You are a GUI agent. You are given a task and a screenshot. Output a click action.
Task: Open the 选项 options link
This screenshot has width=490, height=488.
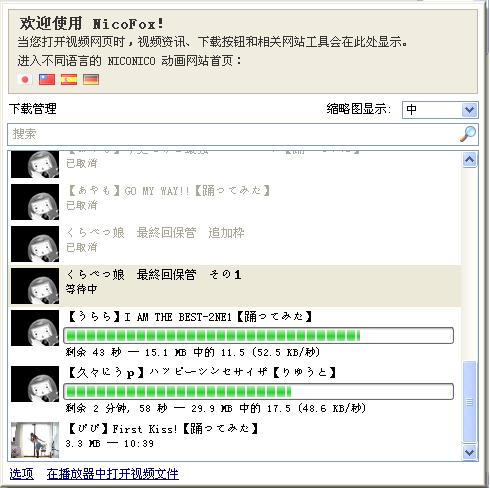tap(22, 474)
